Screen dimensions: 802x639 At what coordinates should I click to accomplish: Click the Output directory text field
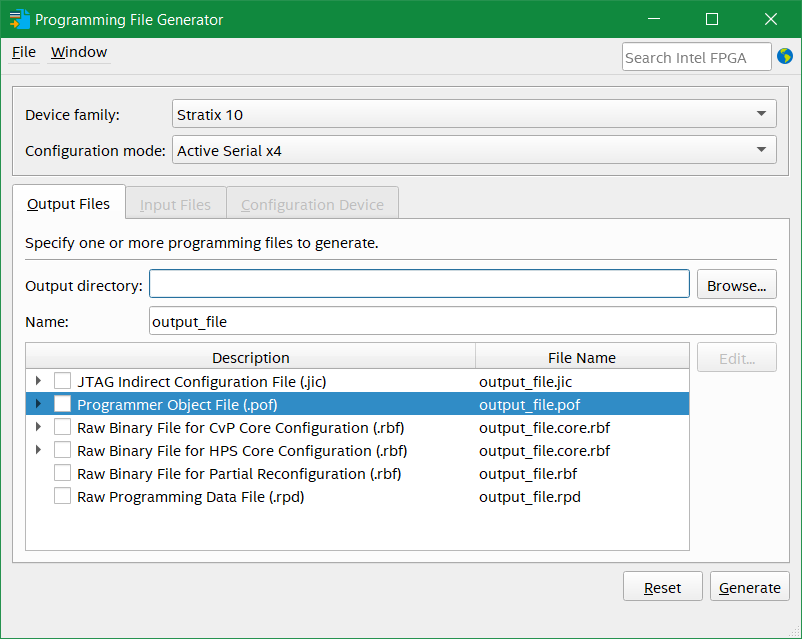point(419,285)
